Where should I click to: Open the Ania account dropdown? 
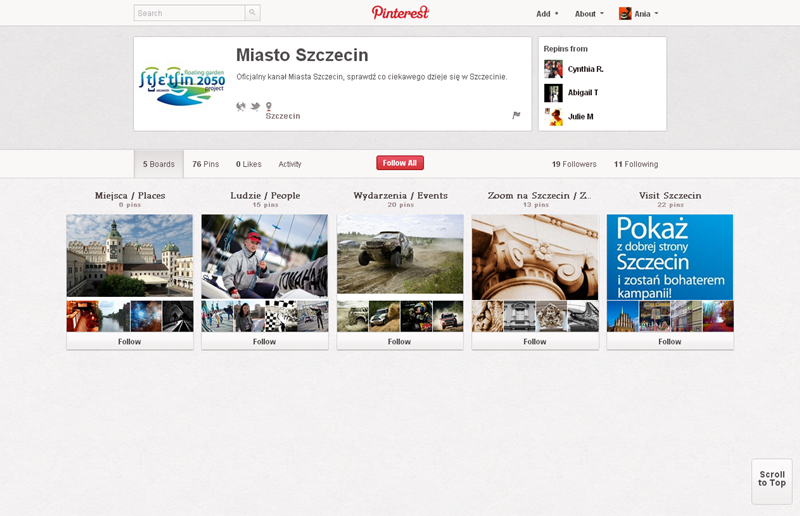point(638,14)
